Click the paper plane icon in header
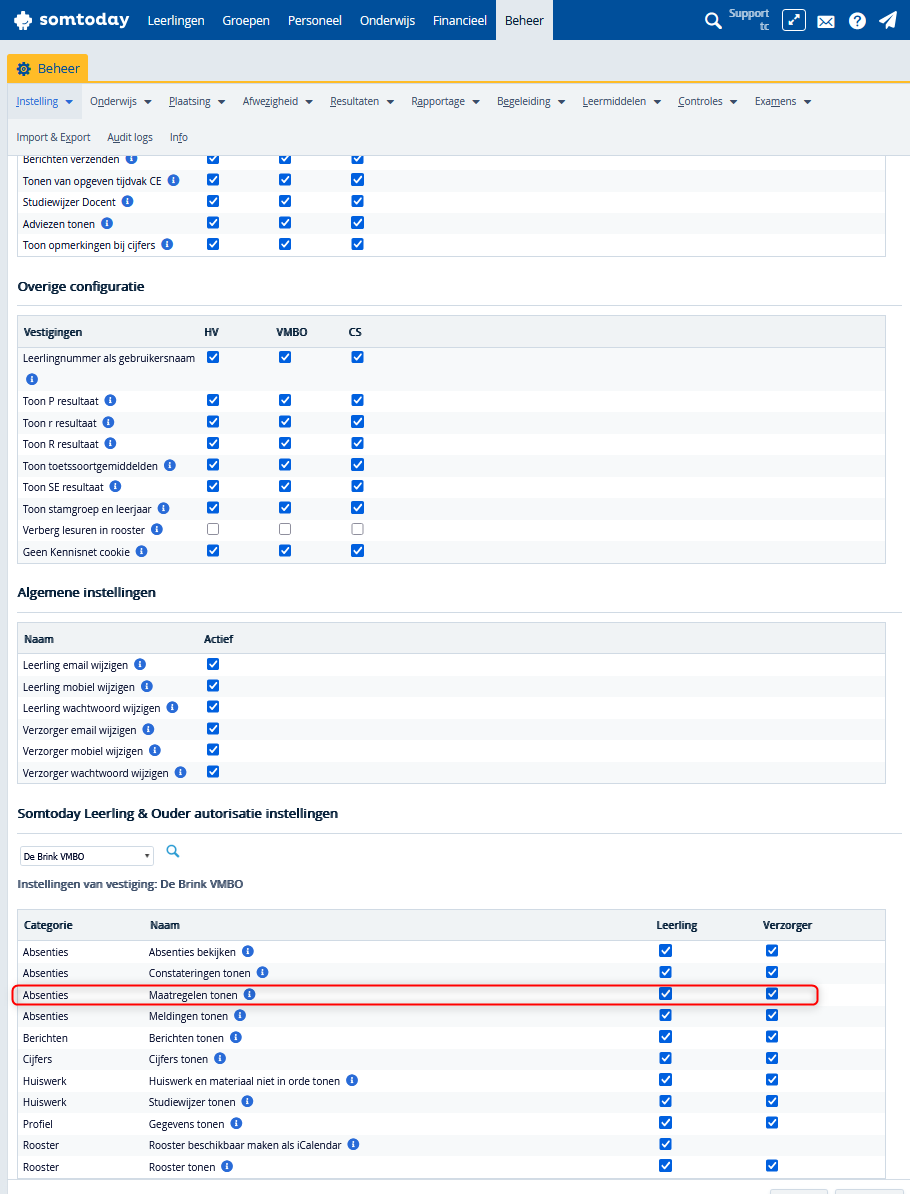This screenshot has height=1194, width=910. (888, 20)
